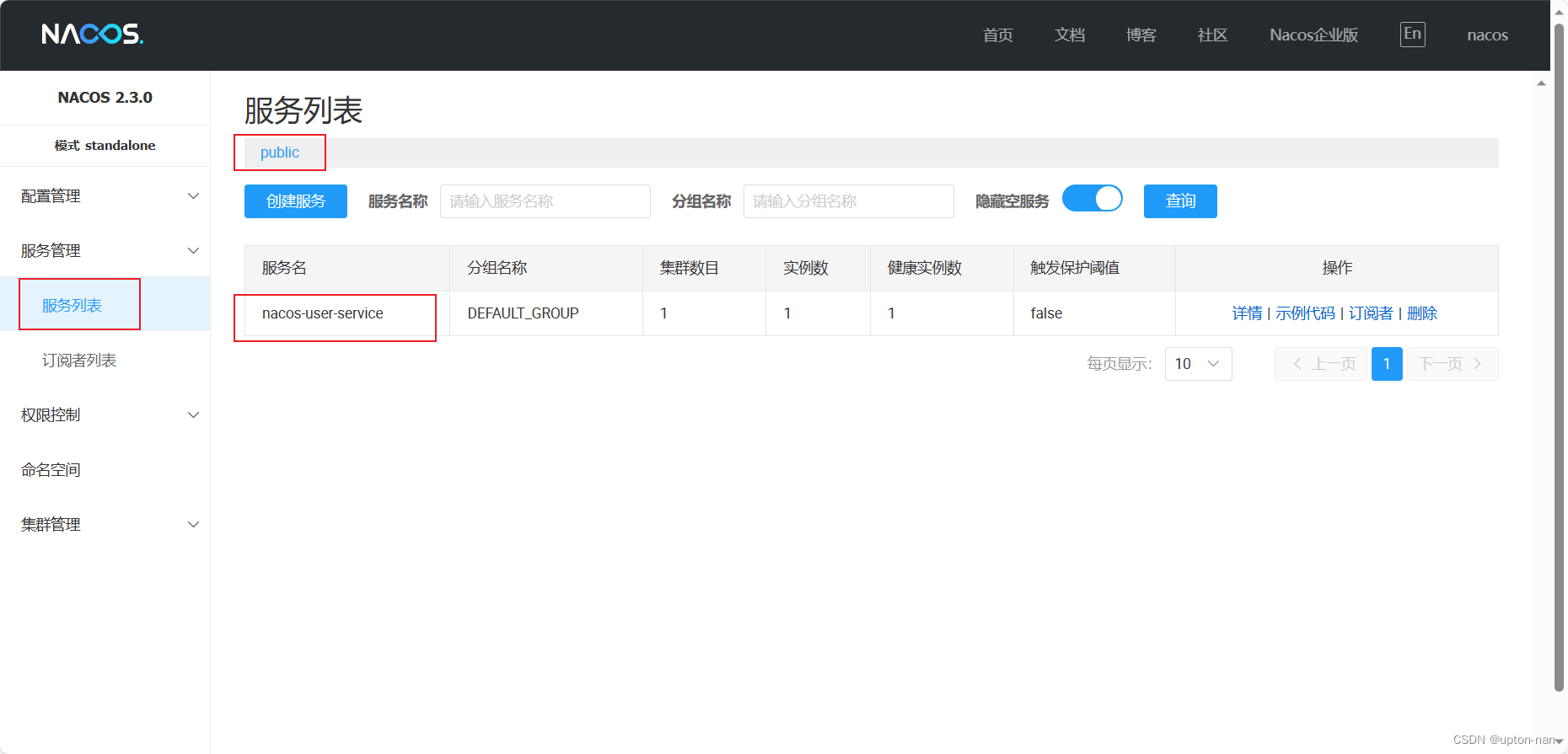
Task: Click the NACOS logo
Action: [x=92, y=34]
